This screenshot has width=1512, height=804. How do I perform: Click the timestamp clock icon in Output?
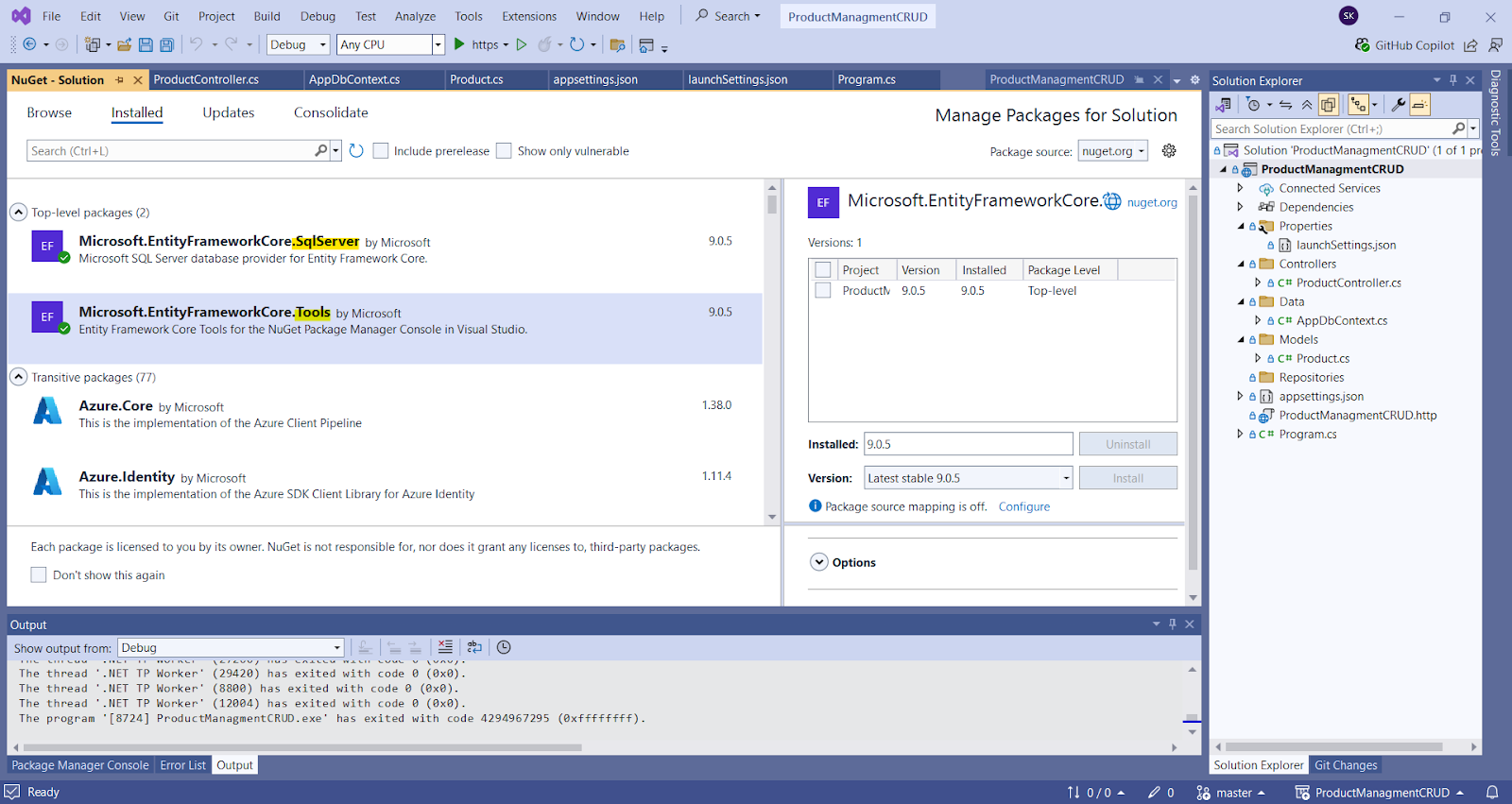click(x=504, y=647)
